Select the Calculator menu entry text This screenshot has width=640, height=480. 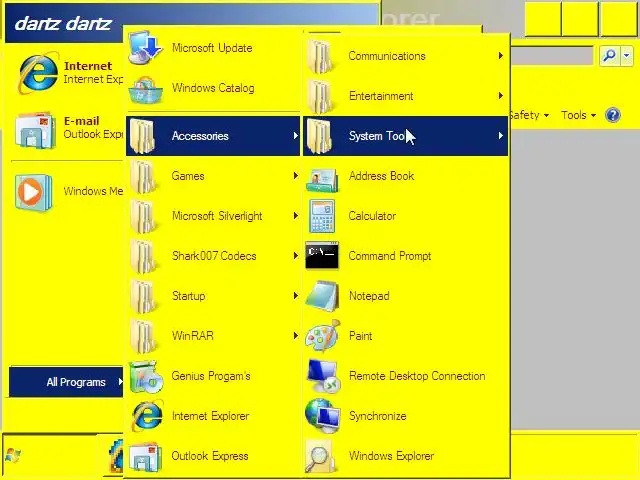372,216
